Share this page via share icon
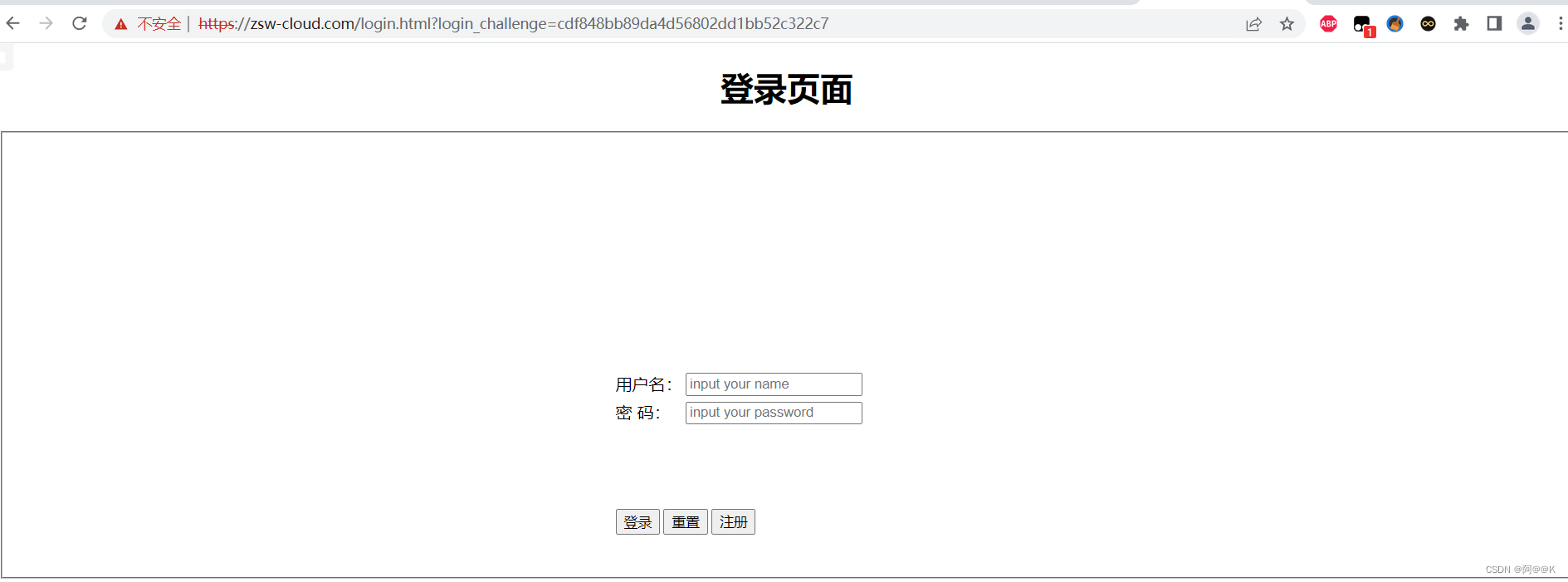1568x582 pixels. tap(1253, 24)
